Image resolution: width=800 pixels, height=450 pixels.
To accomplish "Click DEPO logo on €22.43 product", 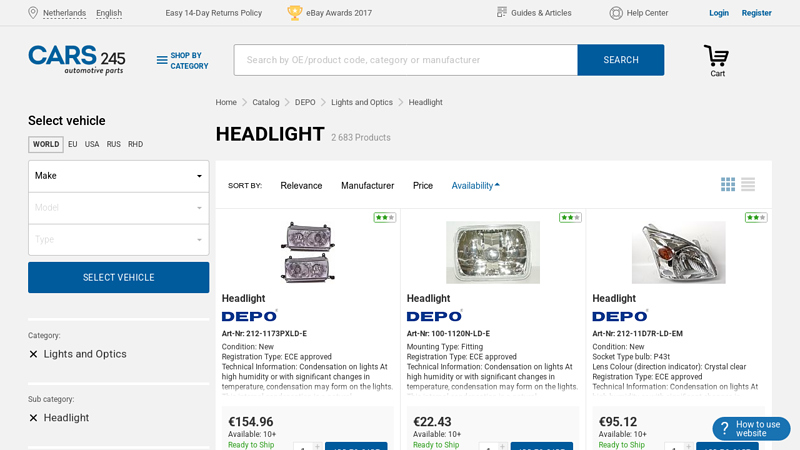I will coord(435,316).
